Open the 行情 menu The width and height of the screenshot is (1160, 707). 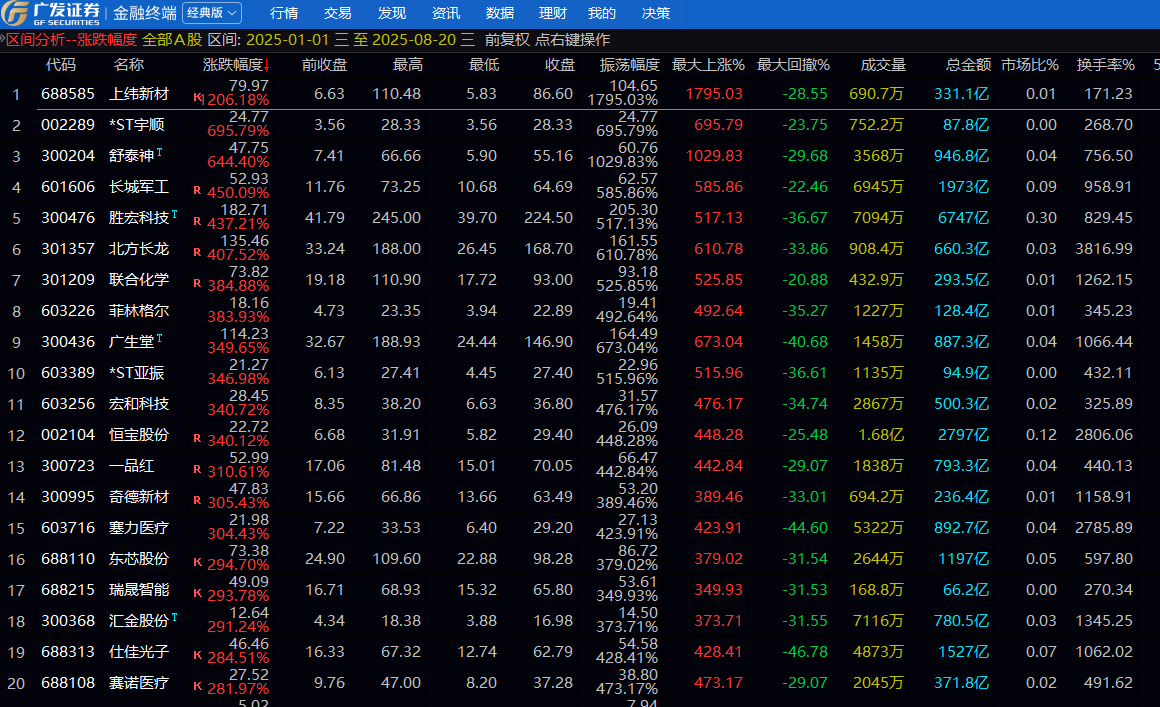(284, 13)
